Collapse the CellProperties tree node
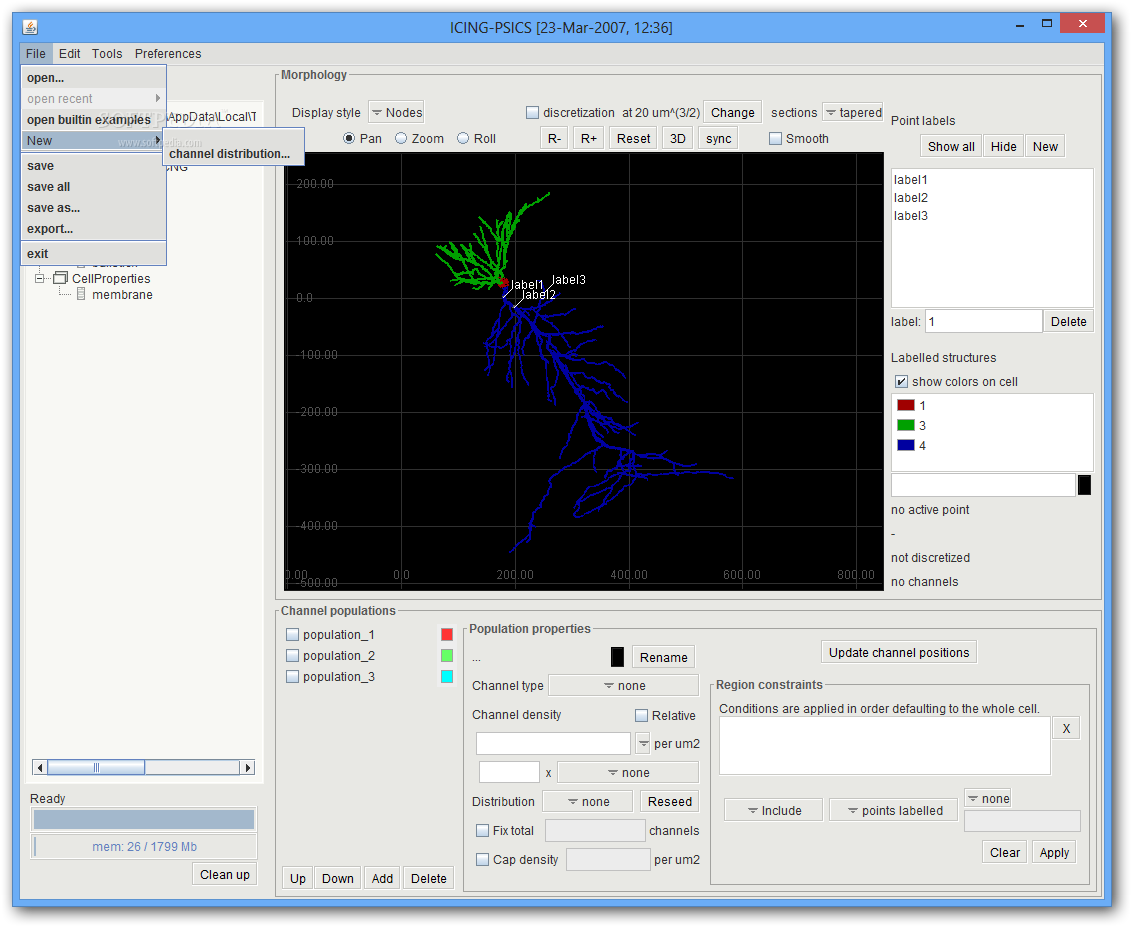Viewport: 1132px width, 927px height. (x=40, y=278)
